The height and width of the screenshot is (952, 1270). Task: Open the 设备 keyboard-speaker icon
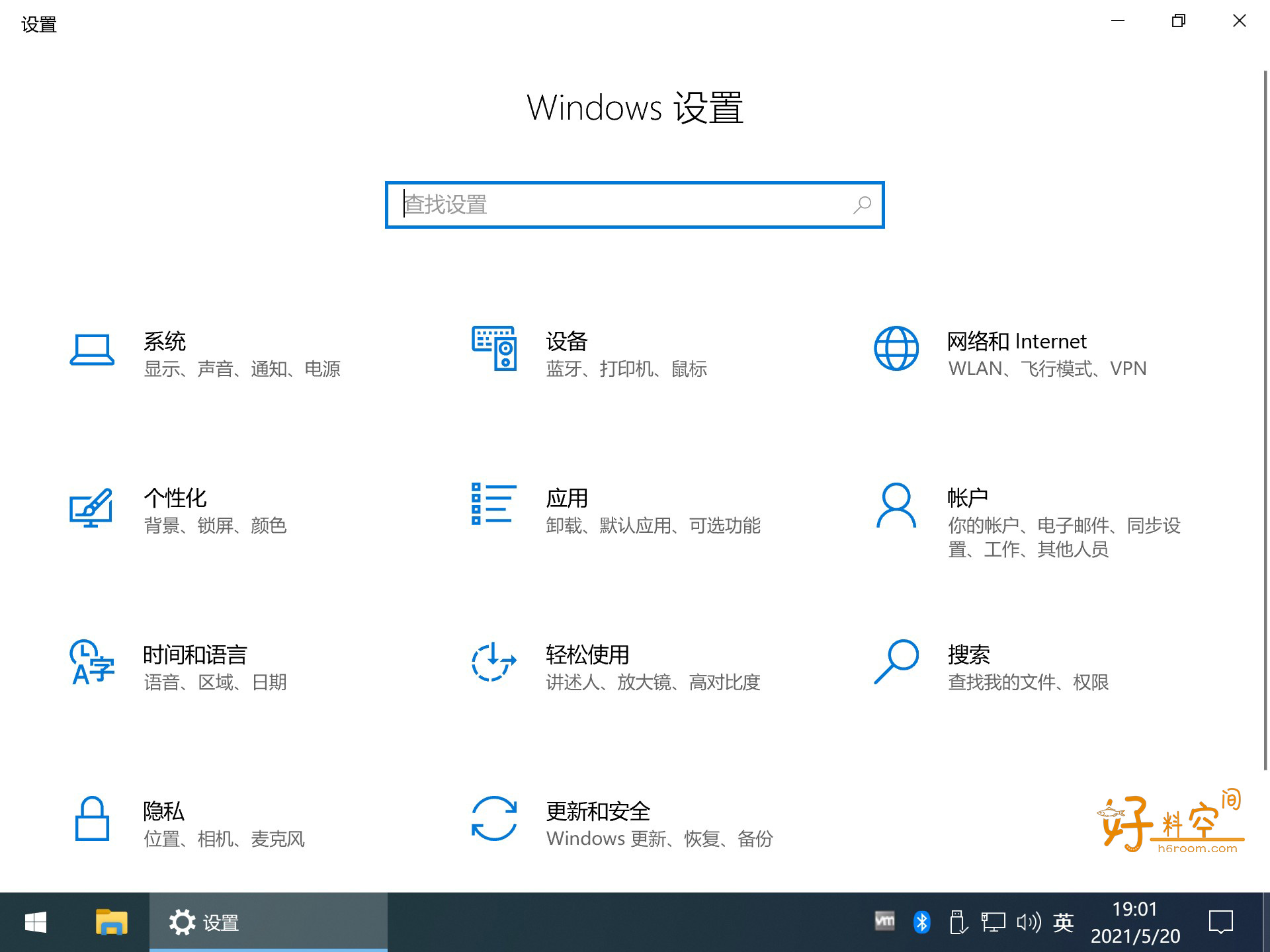pos(493,348)
